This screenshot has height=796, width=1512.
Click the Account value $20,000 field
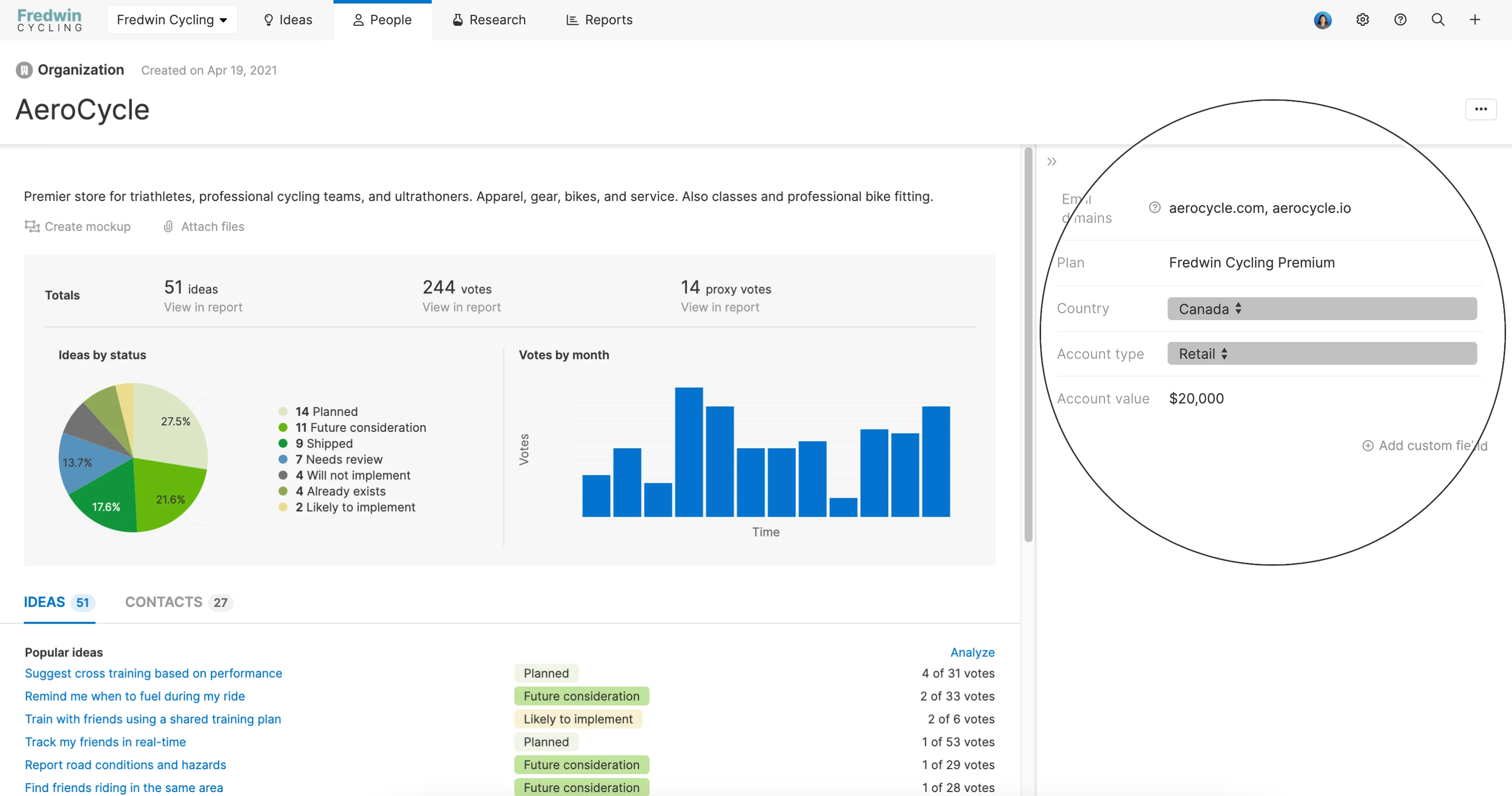coord(1196,398)
